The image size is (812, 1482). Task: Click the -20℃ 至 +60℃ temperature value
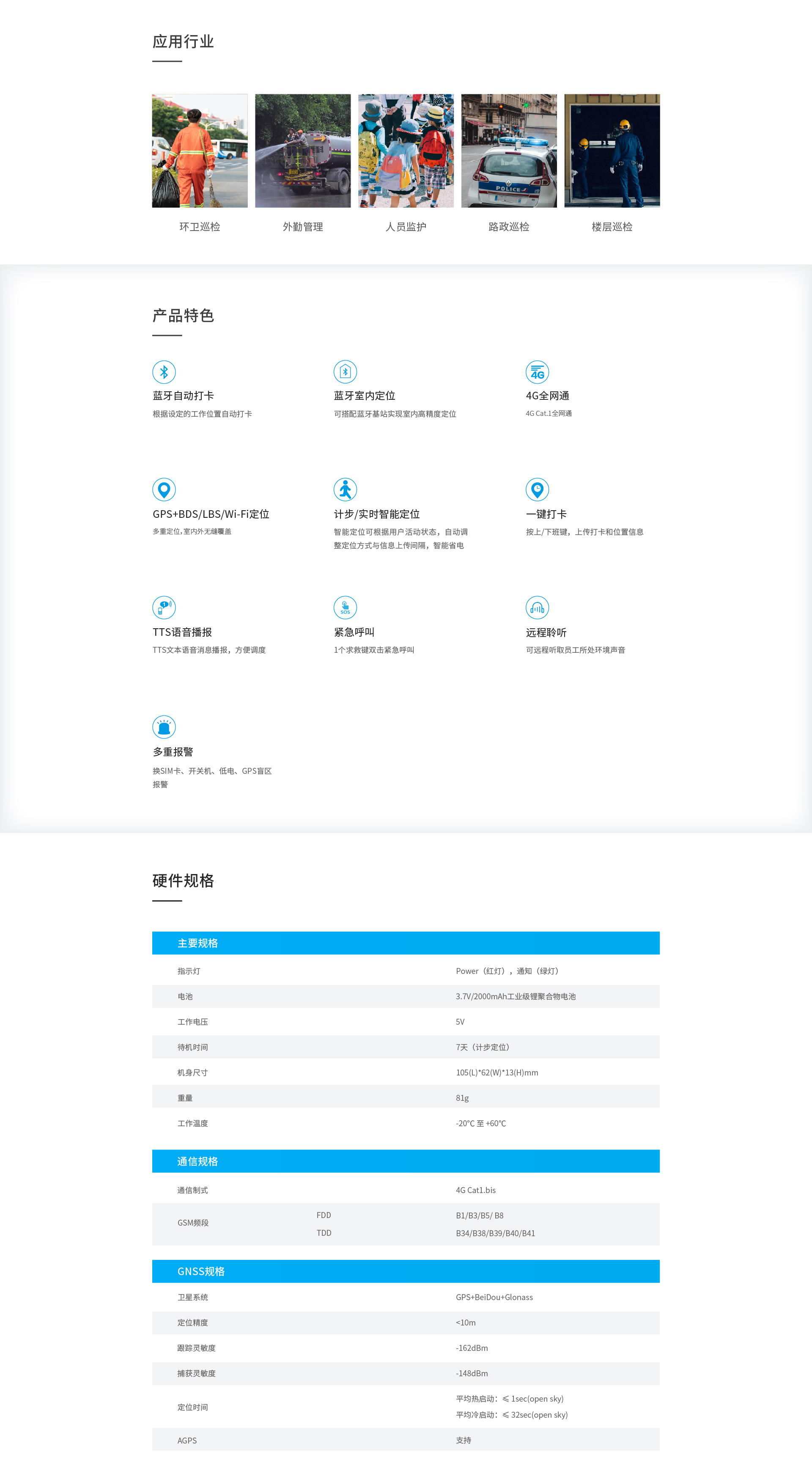point(481,1123)
